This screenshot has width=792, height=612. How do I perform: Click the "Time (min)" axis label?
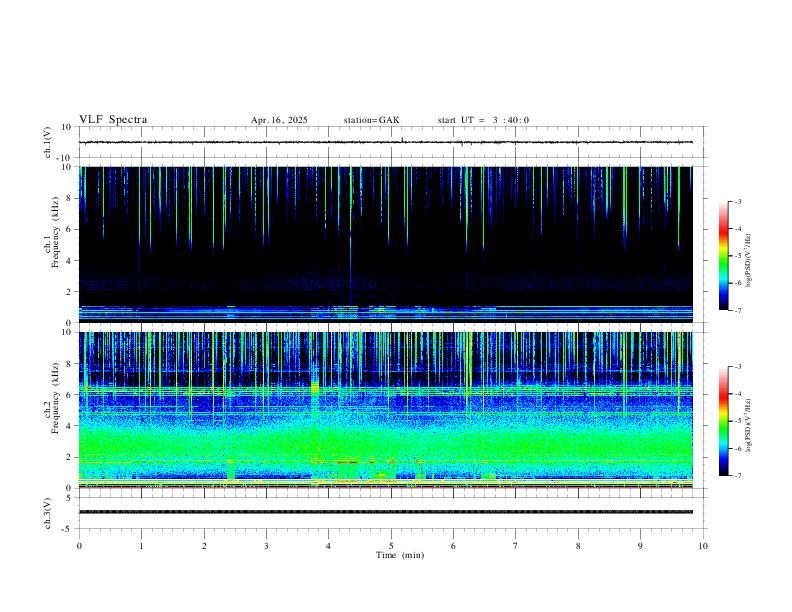click(400, 555)
